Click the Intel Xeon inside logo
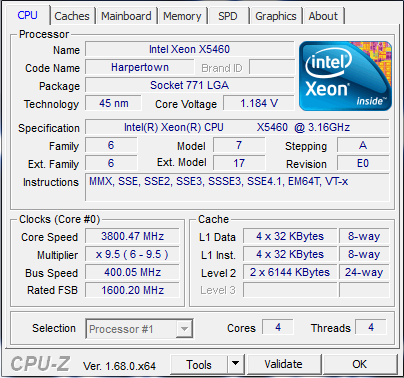 [x=345, y=76]
